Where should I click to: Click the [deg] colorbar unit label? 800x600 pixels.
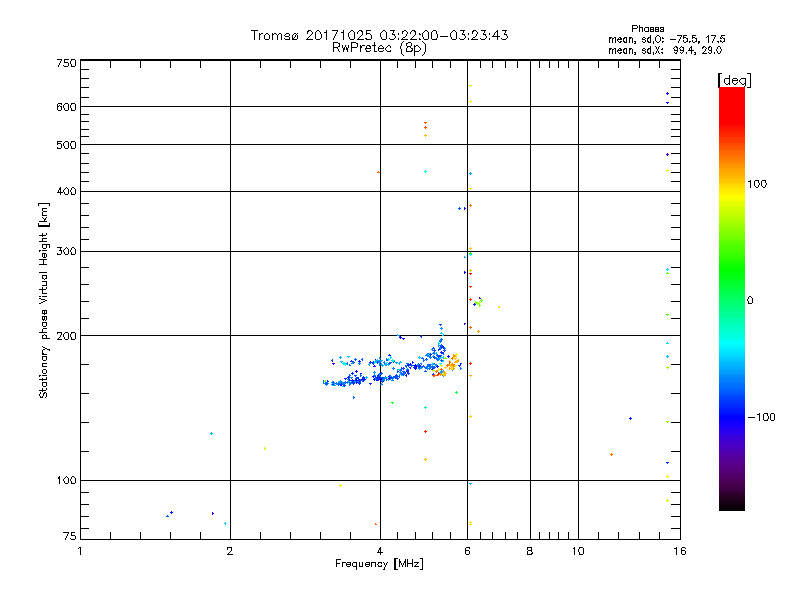point(734,80)
